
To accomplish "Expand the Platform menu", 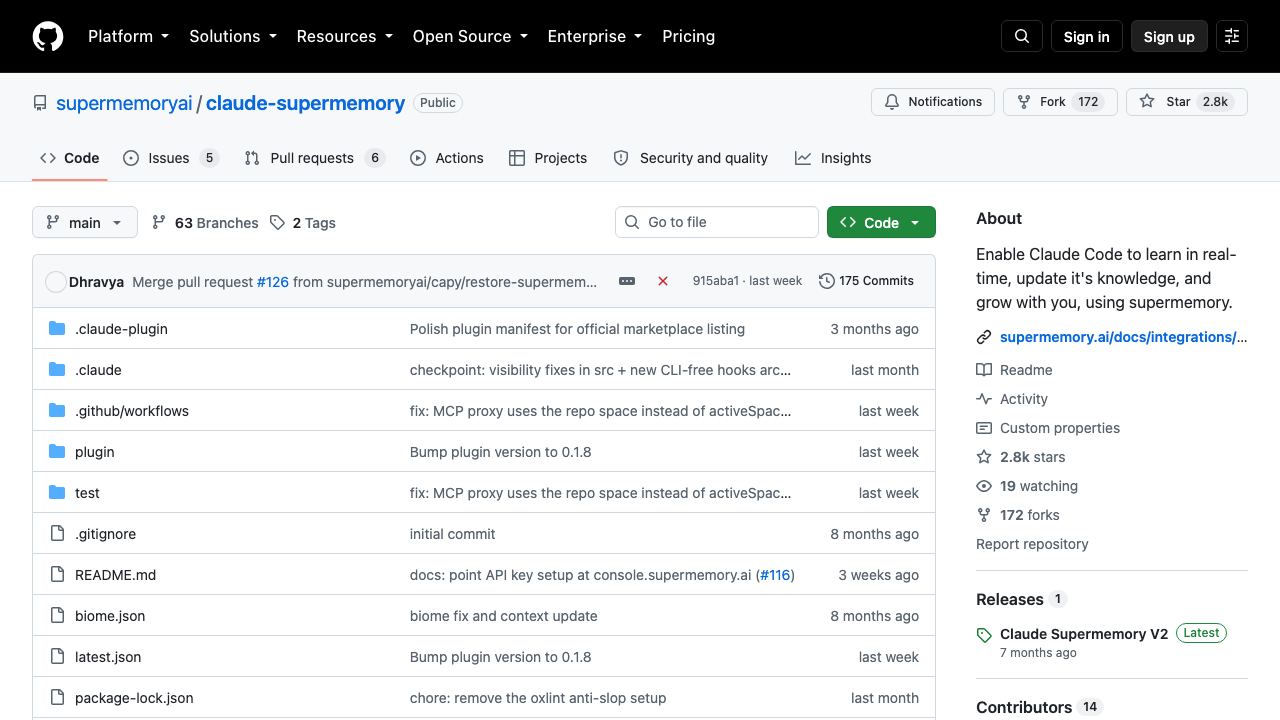I will coord(128,36).
